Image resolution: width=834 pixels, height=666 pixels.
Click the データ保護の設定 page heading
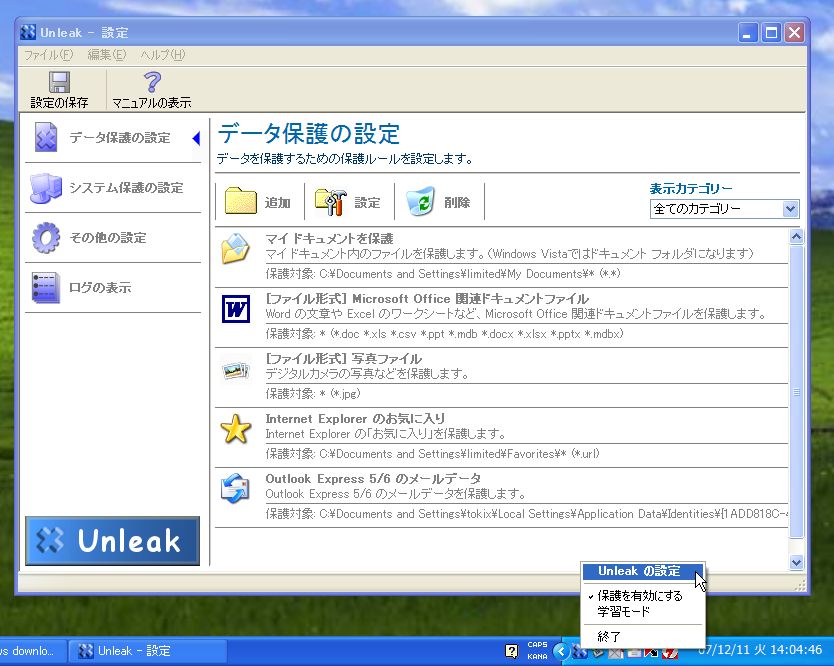[x=308, y=134]
